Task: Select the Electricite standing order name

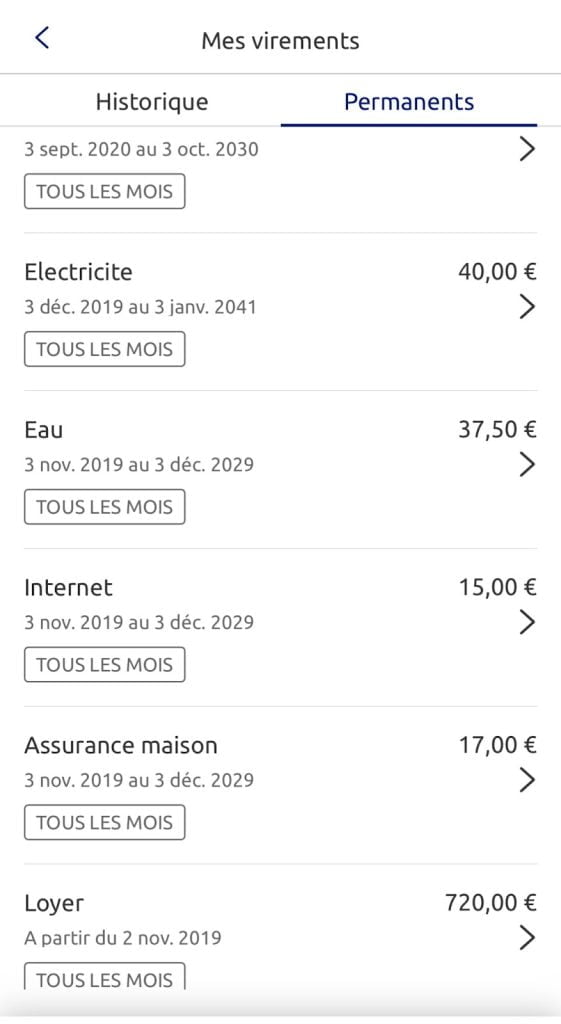Action: pos(78,272)
